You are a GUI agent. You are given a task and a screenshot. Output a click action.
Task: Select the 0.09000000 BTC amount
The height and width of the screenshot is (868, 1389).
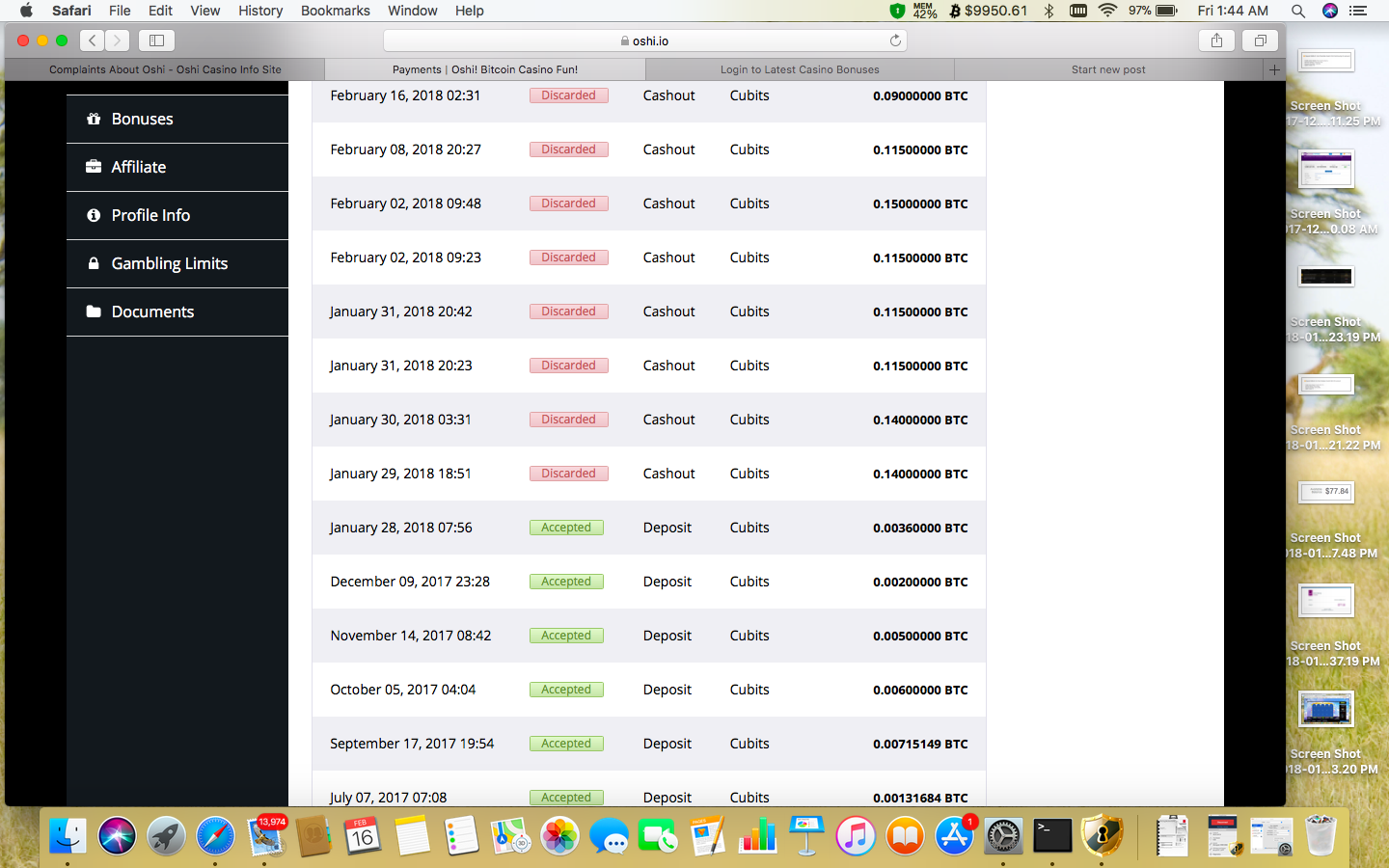tap(920, 96)
